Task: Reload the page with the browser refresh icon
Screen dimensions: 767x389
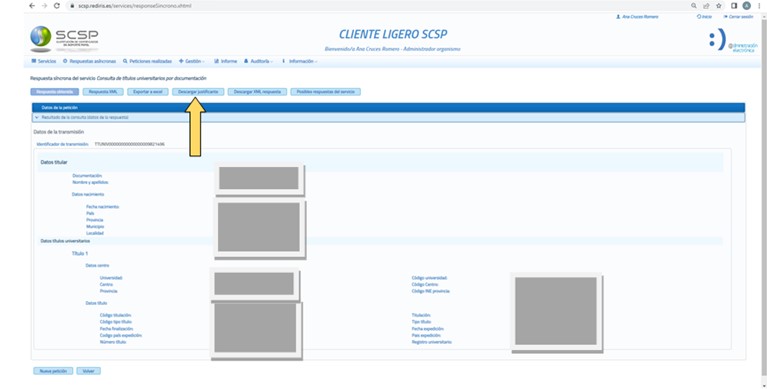Action: (57, 6)
